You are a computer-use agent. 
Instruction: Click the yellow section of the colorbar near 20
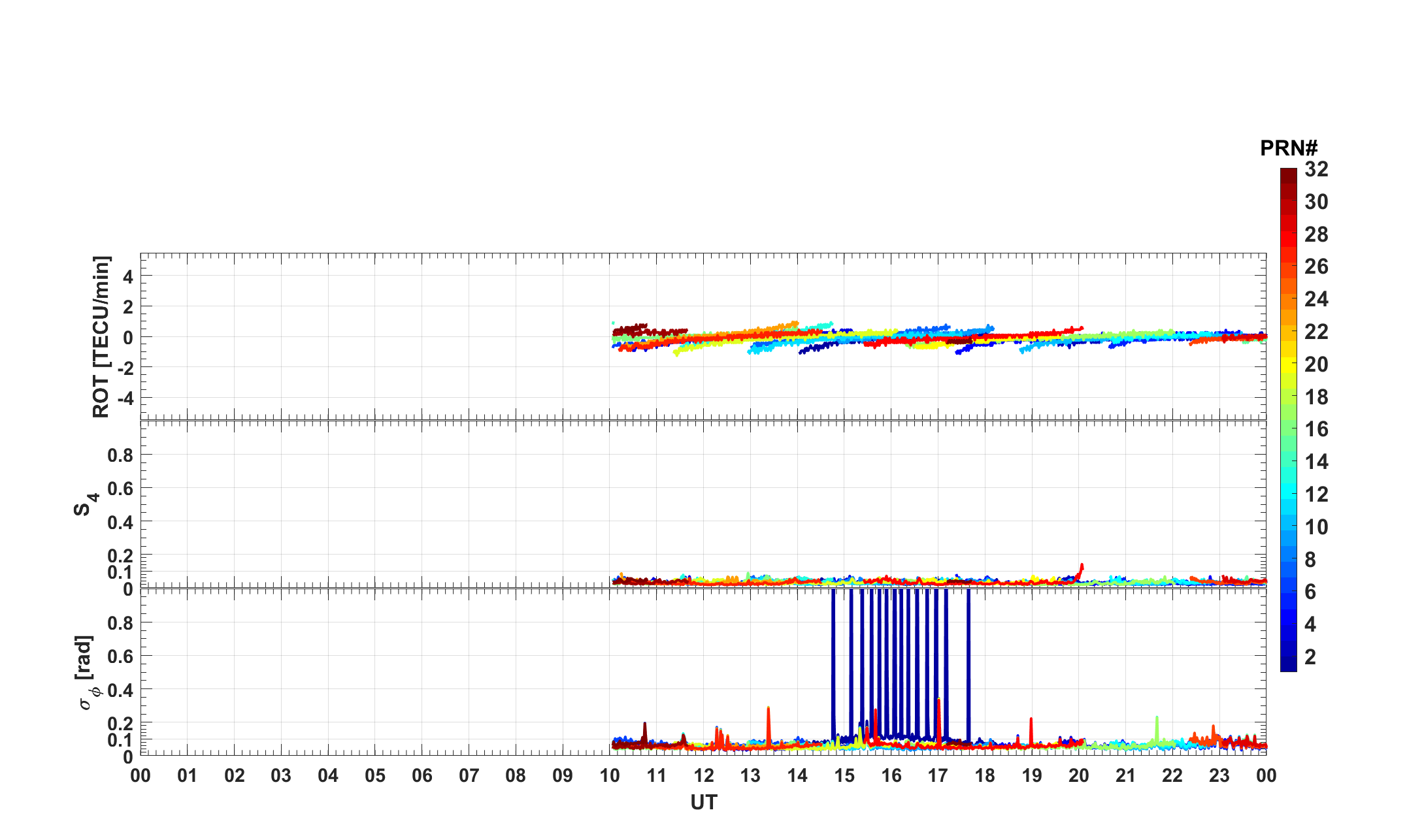(x=1288, y=364)
